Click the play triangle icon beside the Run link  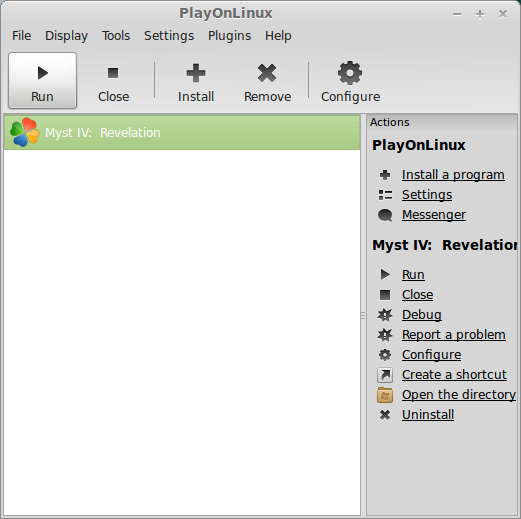tap(385, 274)
